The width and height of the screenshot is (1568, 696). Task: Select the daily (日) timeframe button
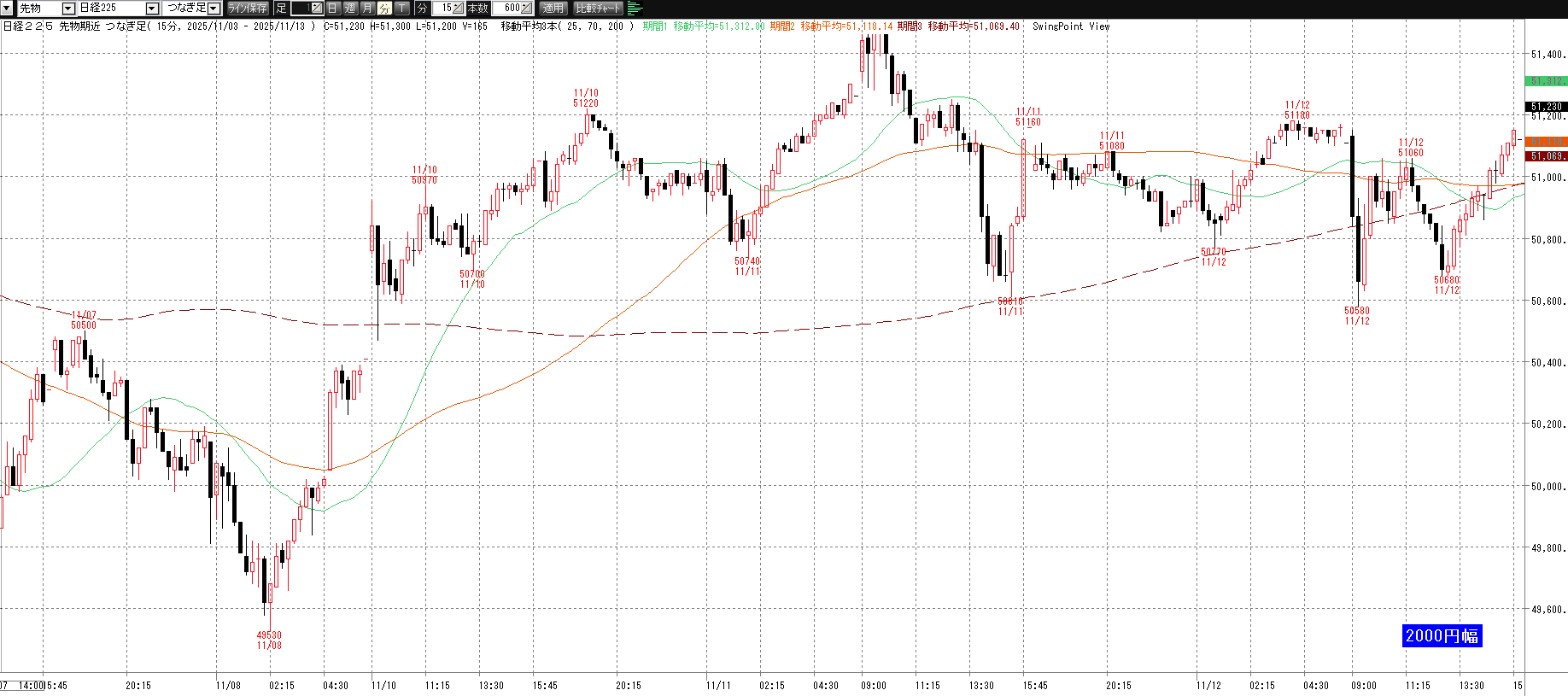[333, 9]
